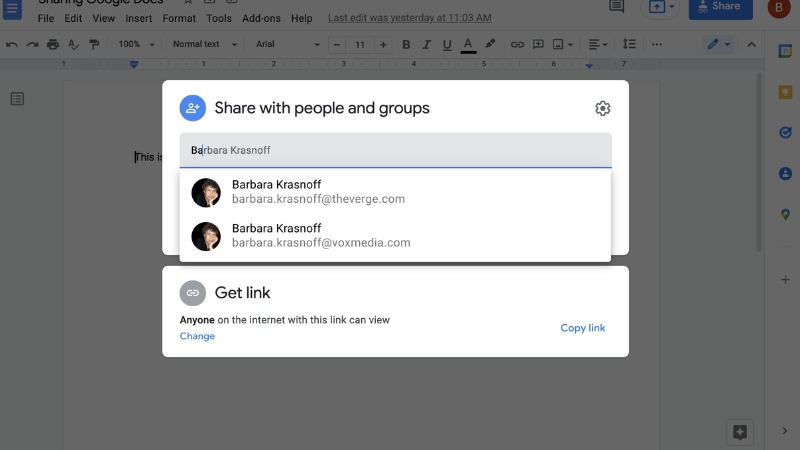Click the Insert link icon
The image size is (800, 450).
517,44
